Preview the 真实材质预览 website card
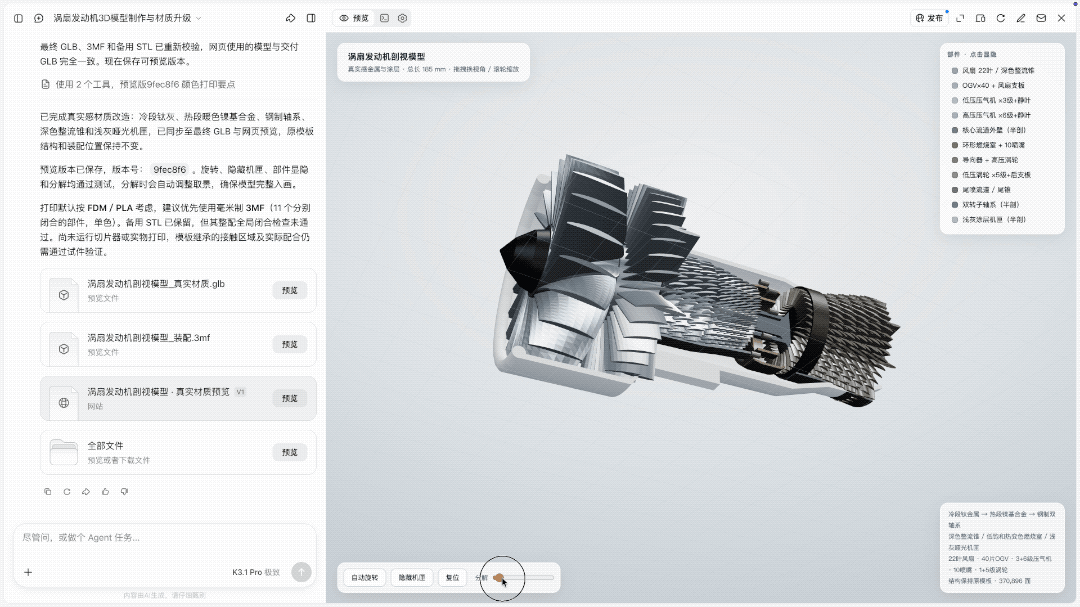The image size is (1080, 607). tap(289, 398)
